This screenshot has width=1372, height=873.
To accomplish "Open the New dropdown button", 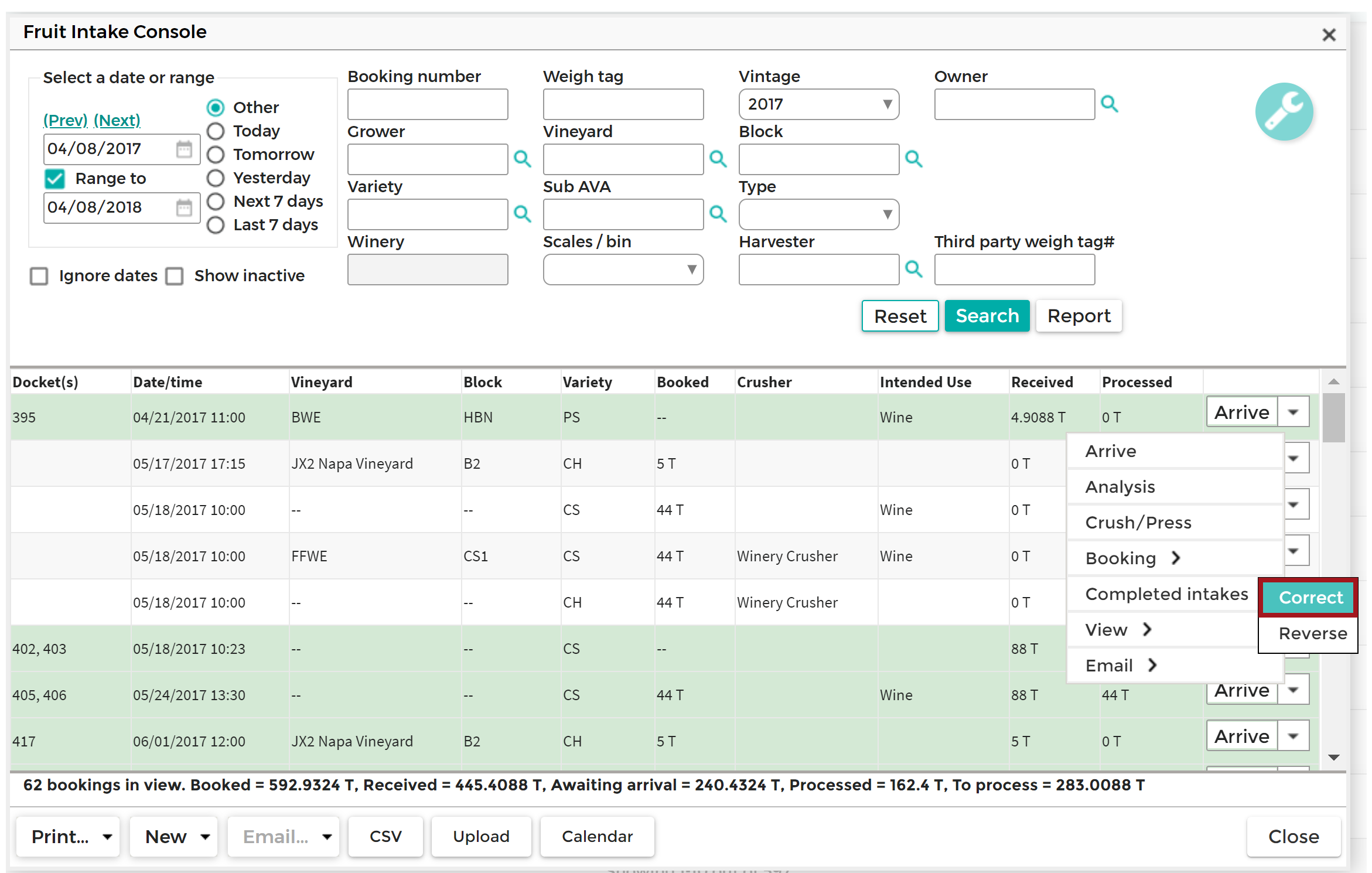I will (173, 837).
